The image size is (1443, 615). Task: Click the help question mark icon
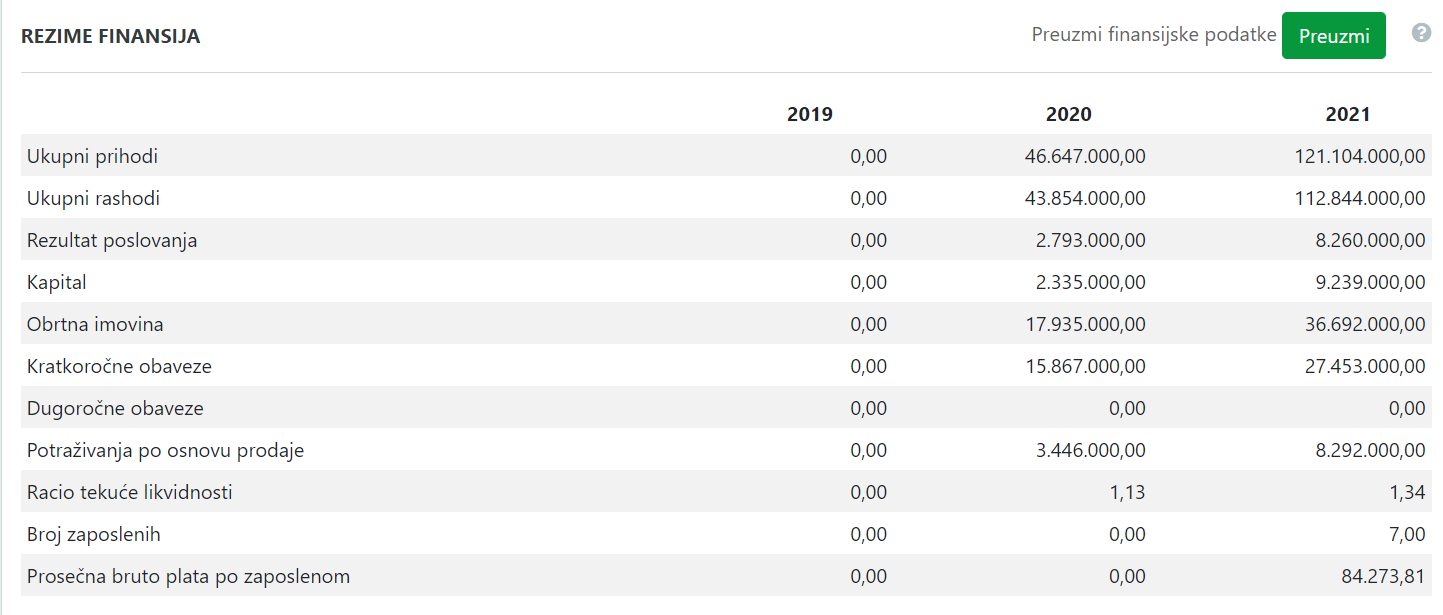click(1421, 33)
